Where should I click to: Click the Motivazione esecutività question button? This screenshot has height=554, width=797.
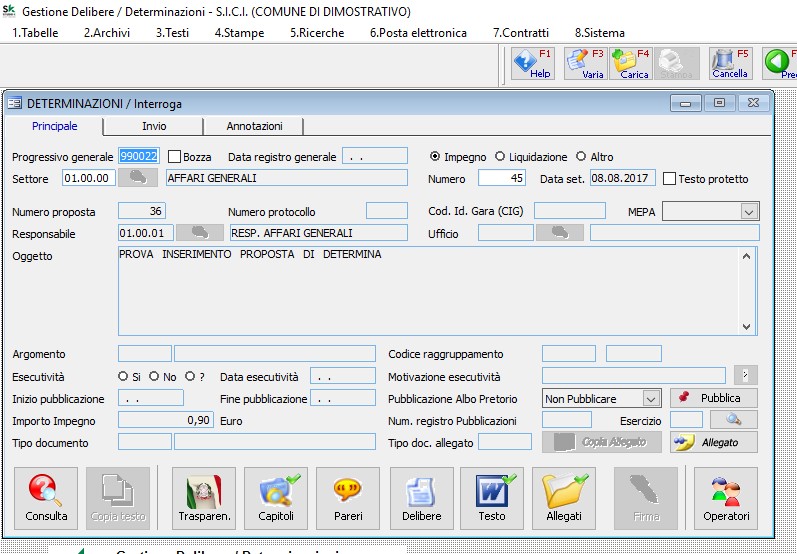coord(746,375)
